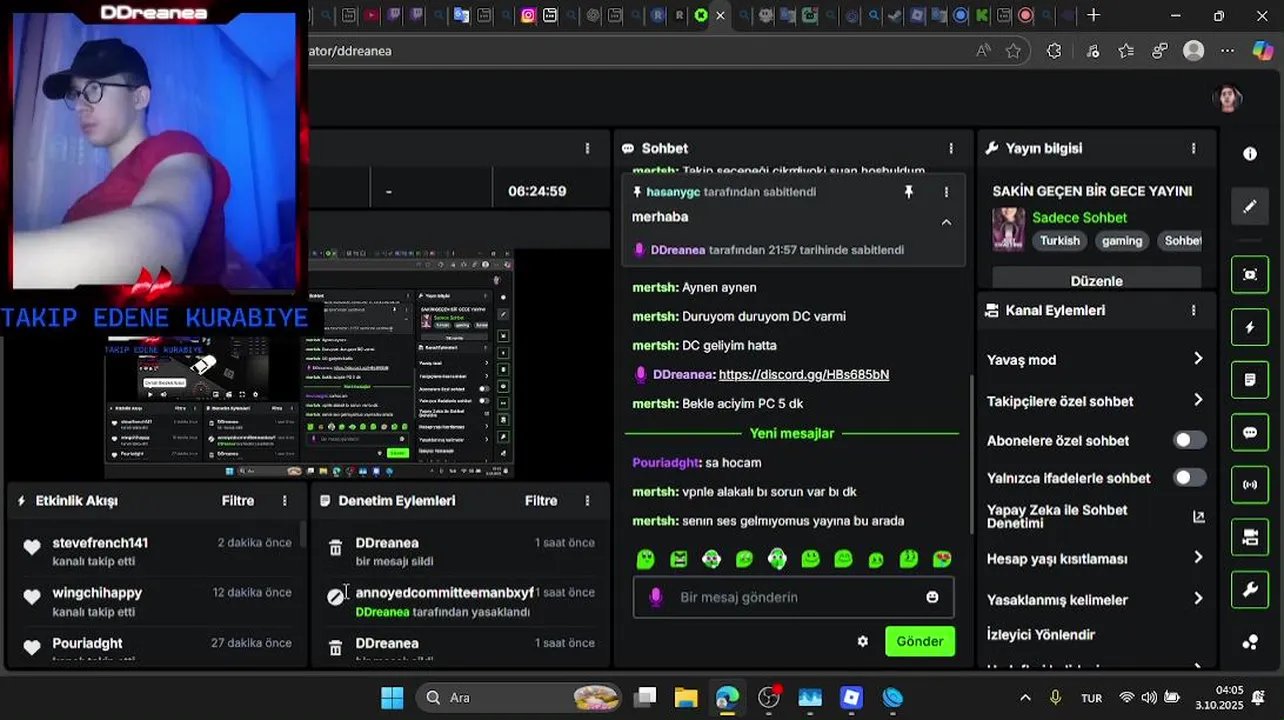
Task: Expand Yasaklanmış kelimeler settings
Action: point(1095,600)
